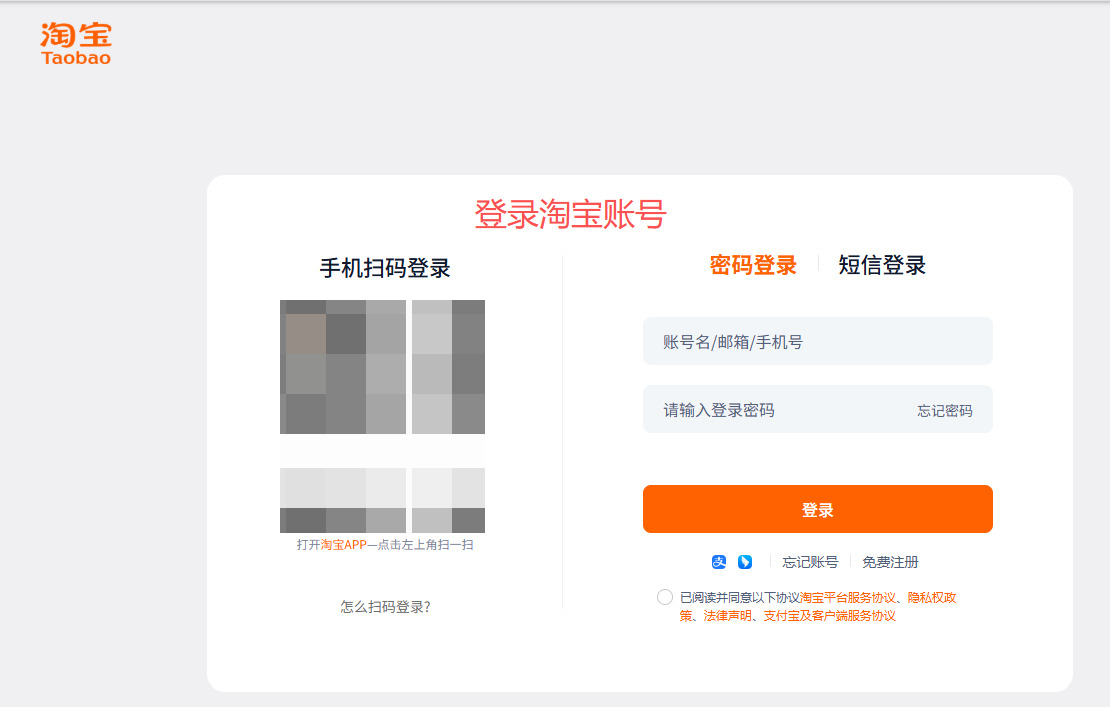
Task: Focus the 账号名/邮箱/手机号 input field
Action: 818,341
